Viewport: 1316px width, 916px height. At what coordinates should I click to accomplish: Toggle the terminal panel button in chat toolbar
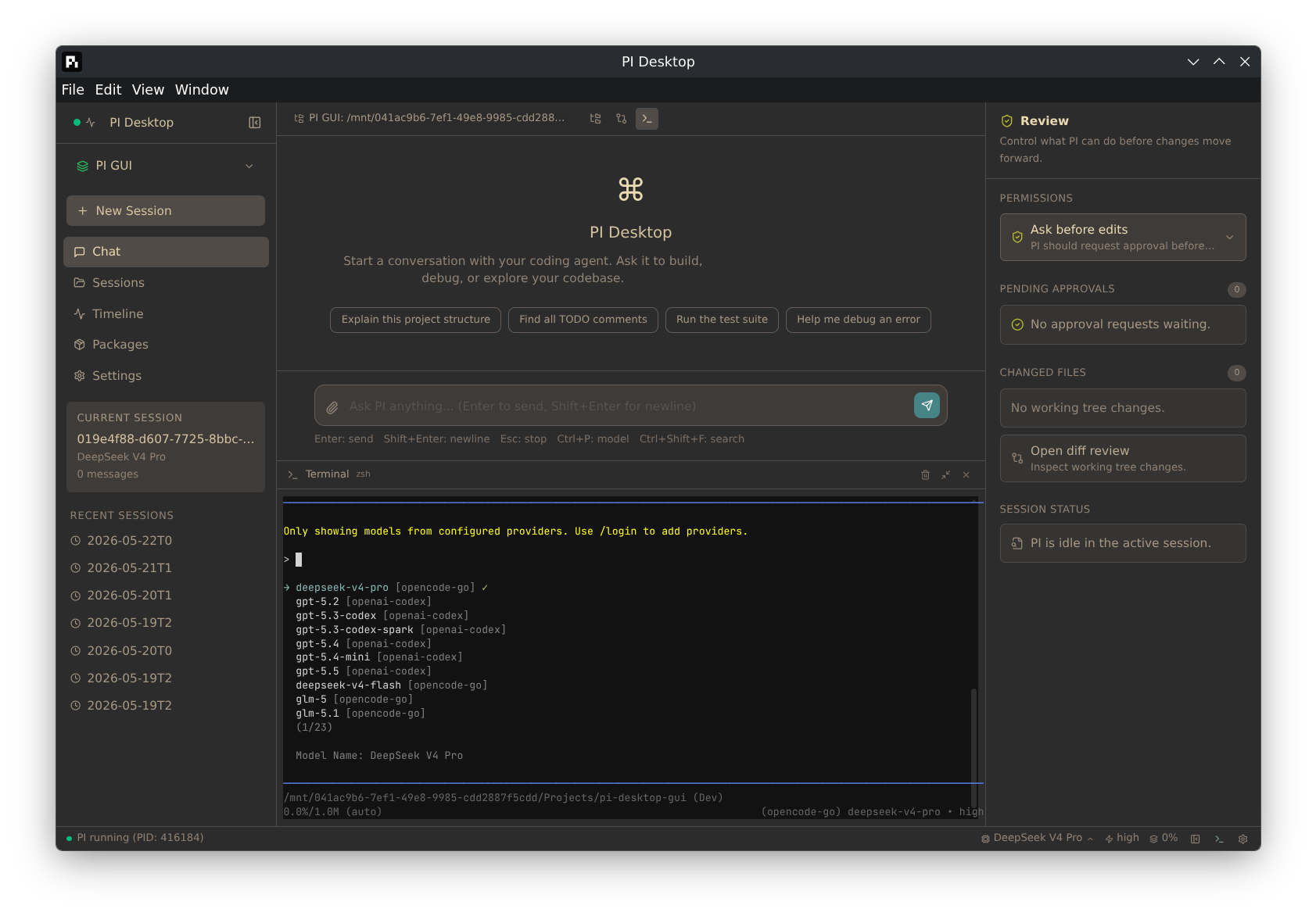[x=647, y=119]
